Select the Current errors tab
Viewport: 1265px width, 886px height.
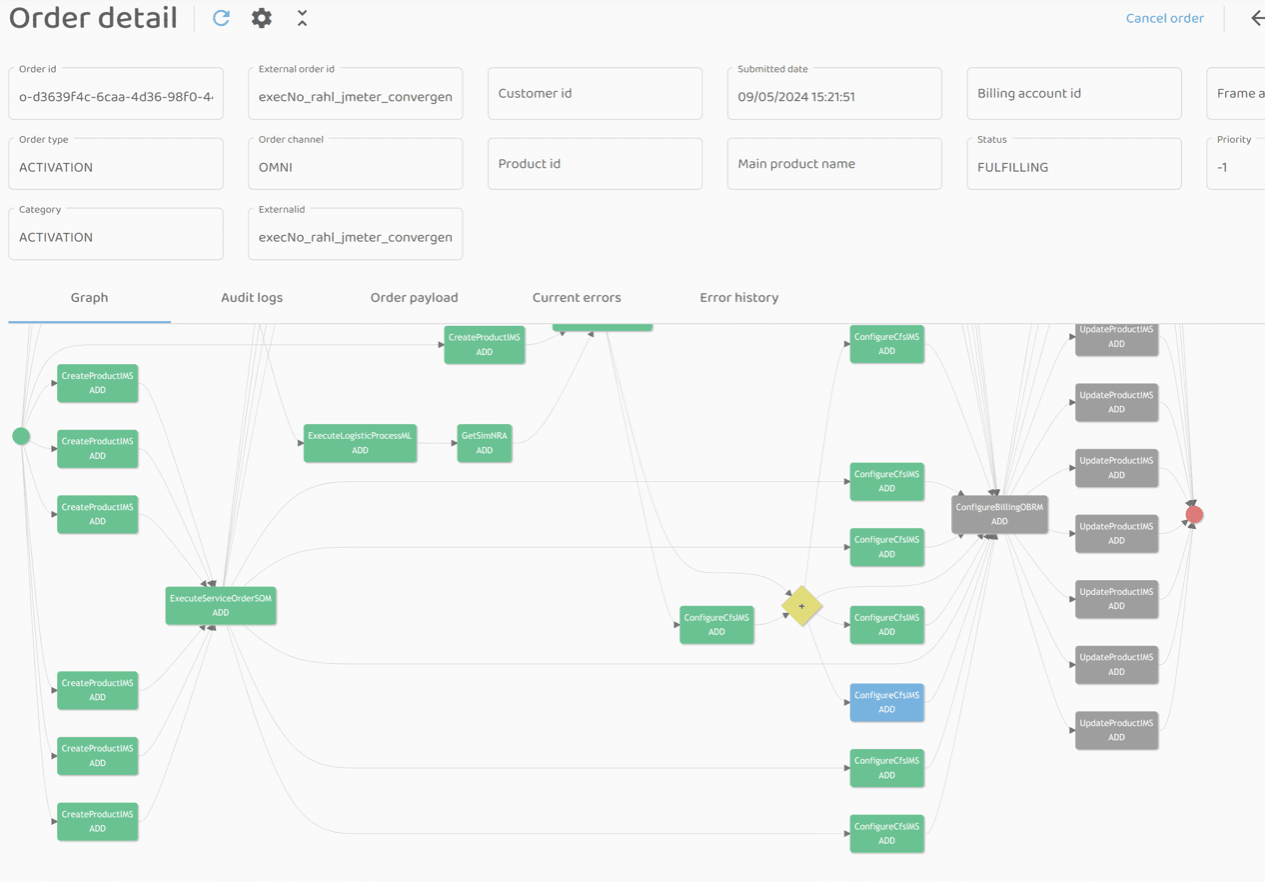[x=576, y=298]
